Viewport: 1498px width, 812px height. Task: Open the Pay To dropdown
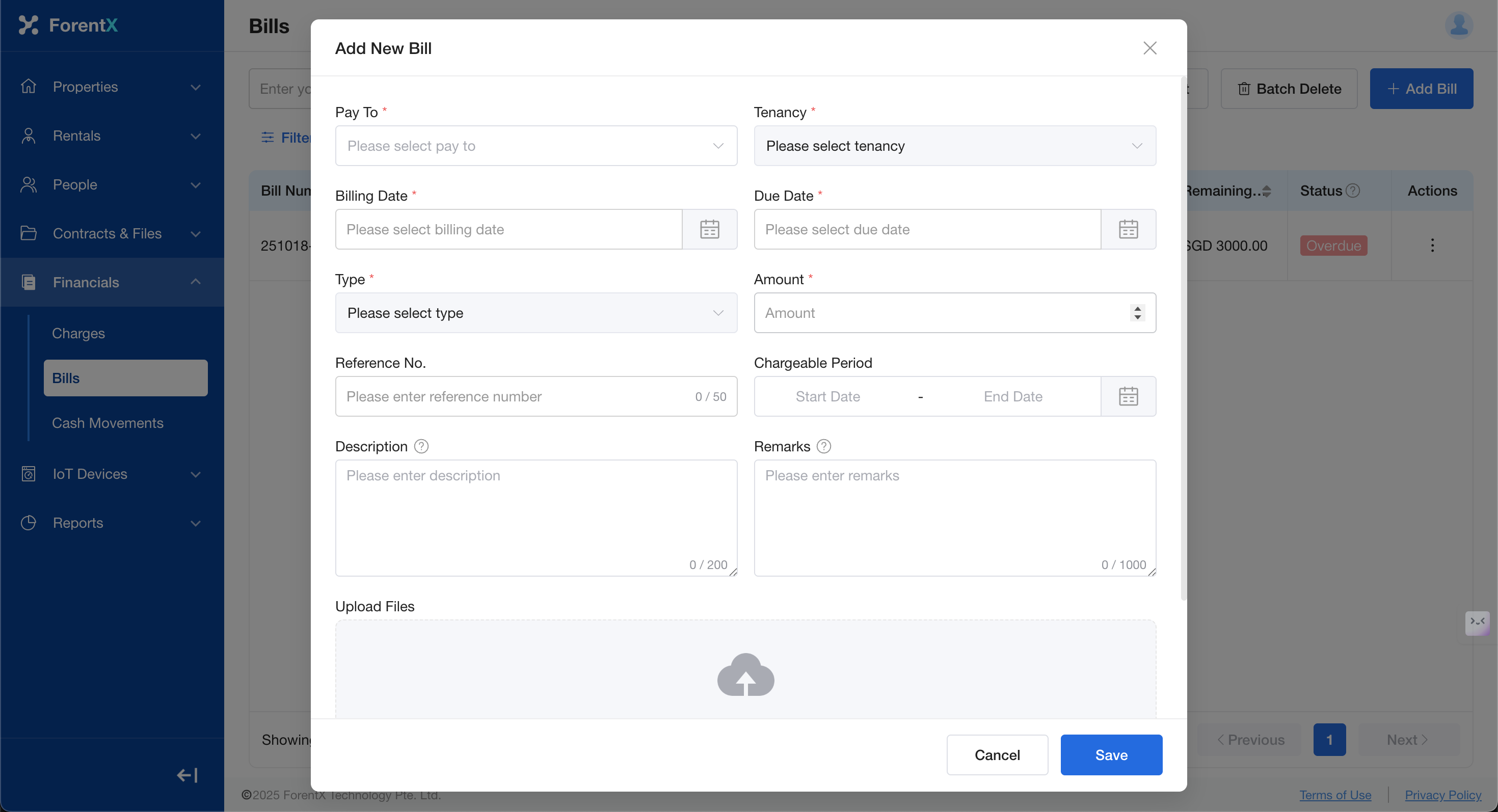point(536,146)
